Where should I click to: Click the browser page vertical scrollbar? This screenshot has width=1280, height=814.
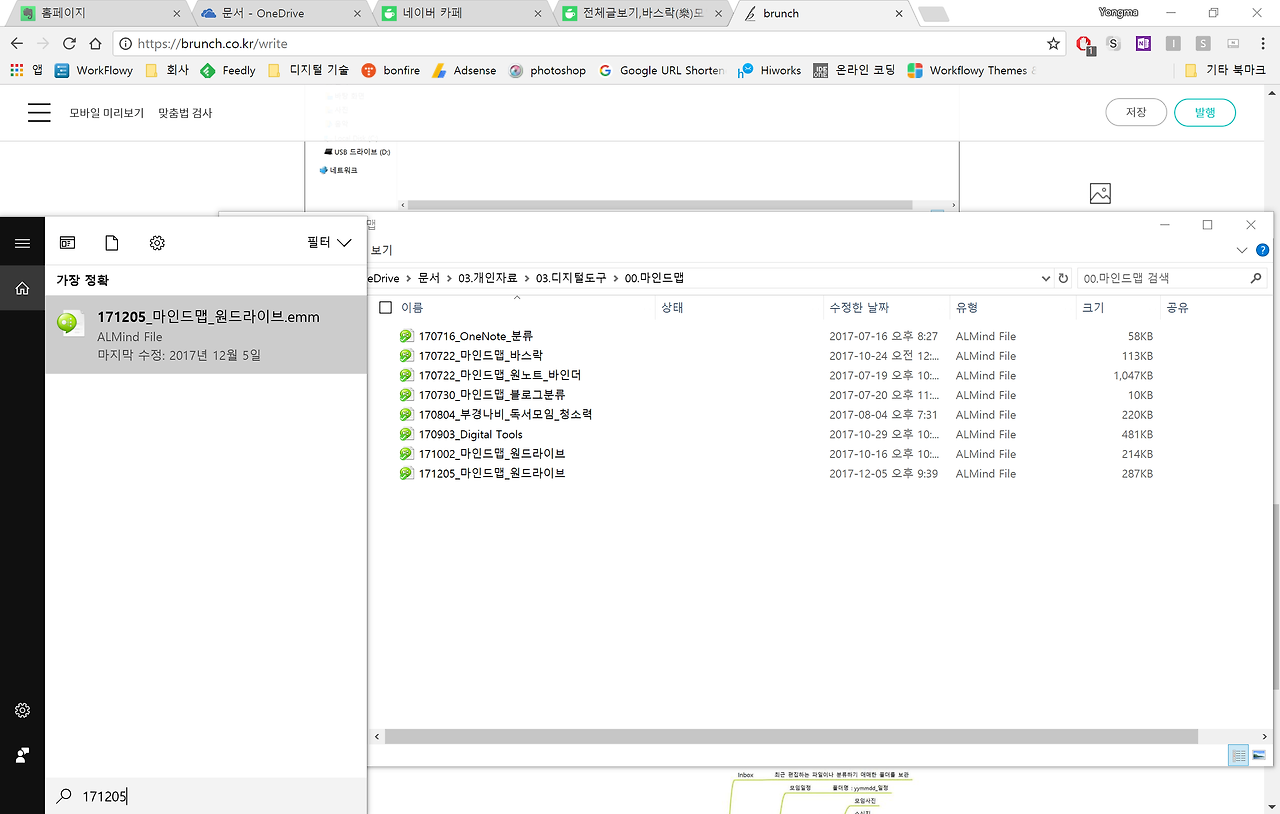click(1275, 595)
